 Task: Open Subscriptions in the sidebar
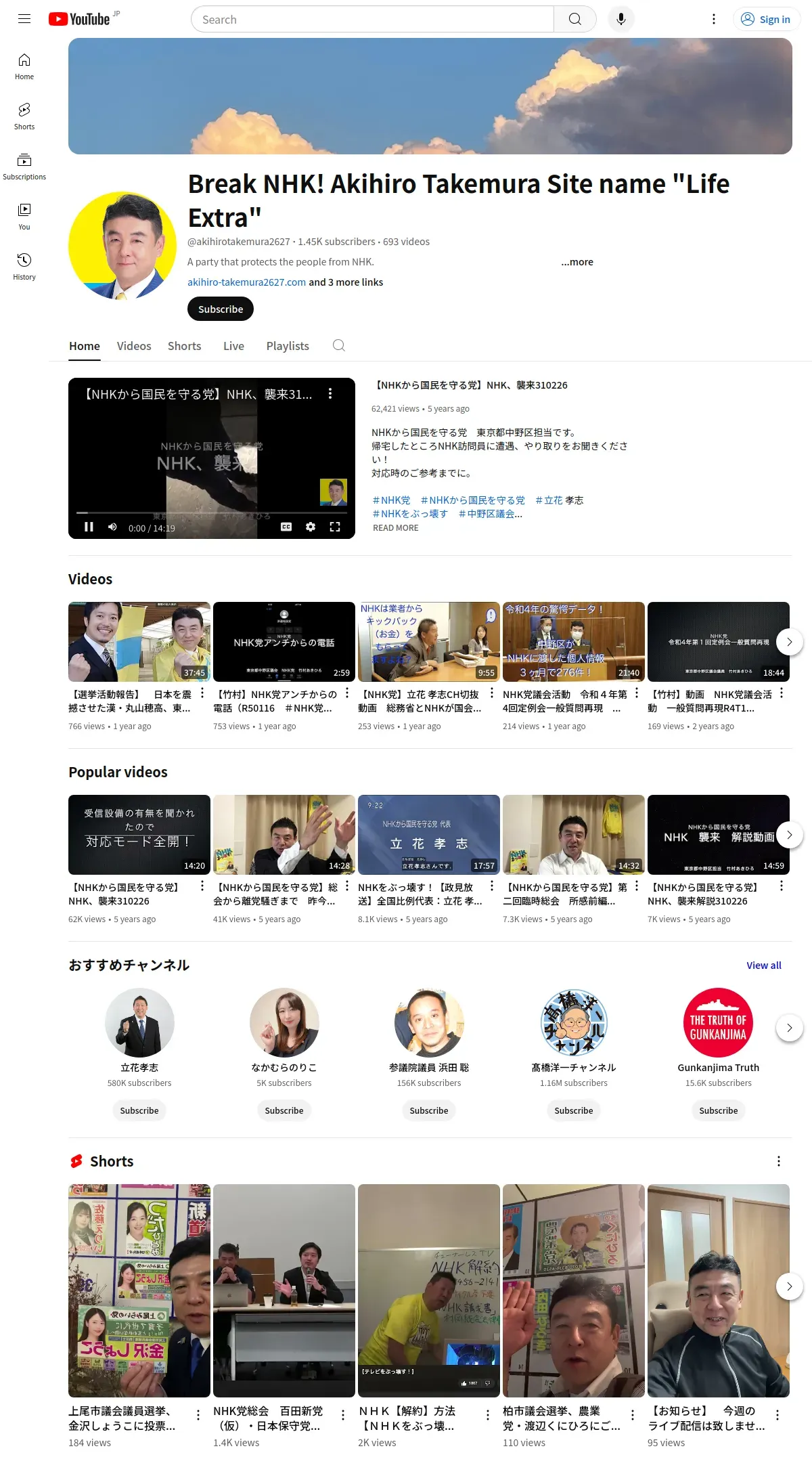tap(24, 167)
